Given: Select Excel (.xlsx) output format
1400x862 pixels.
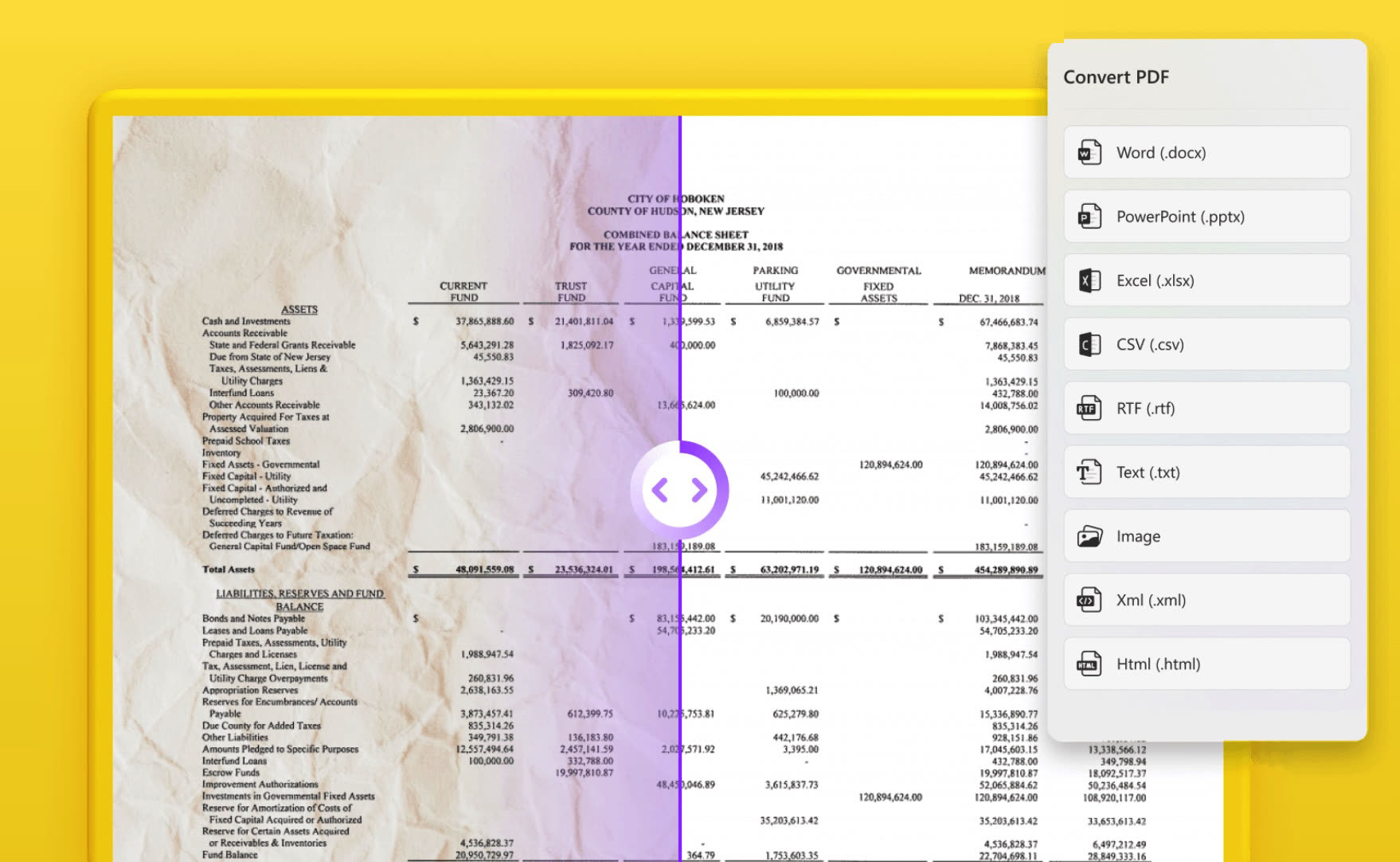Looking at the screenshot, I should tap(1206, 280).
